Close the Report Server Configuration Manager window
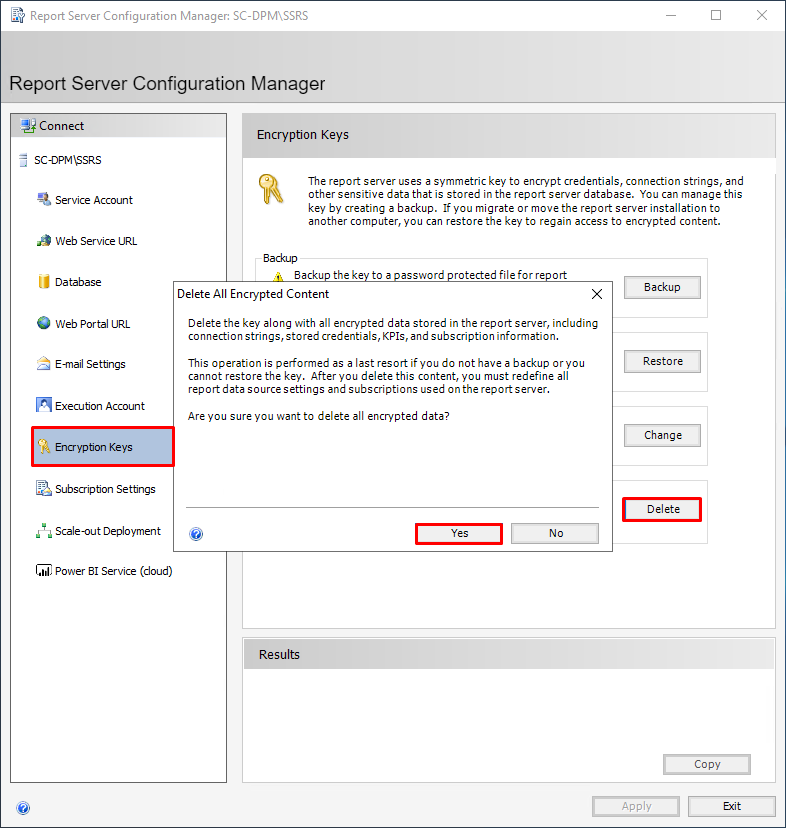Viewport: 786px width, 828px height. coord(762,15)
